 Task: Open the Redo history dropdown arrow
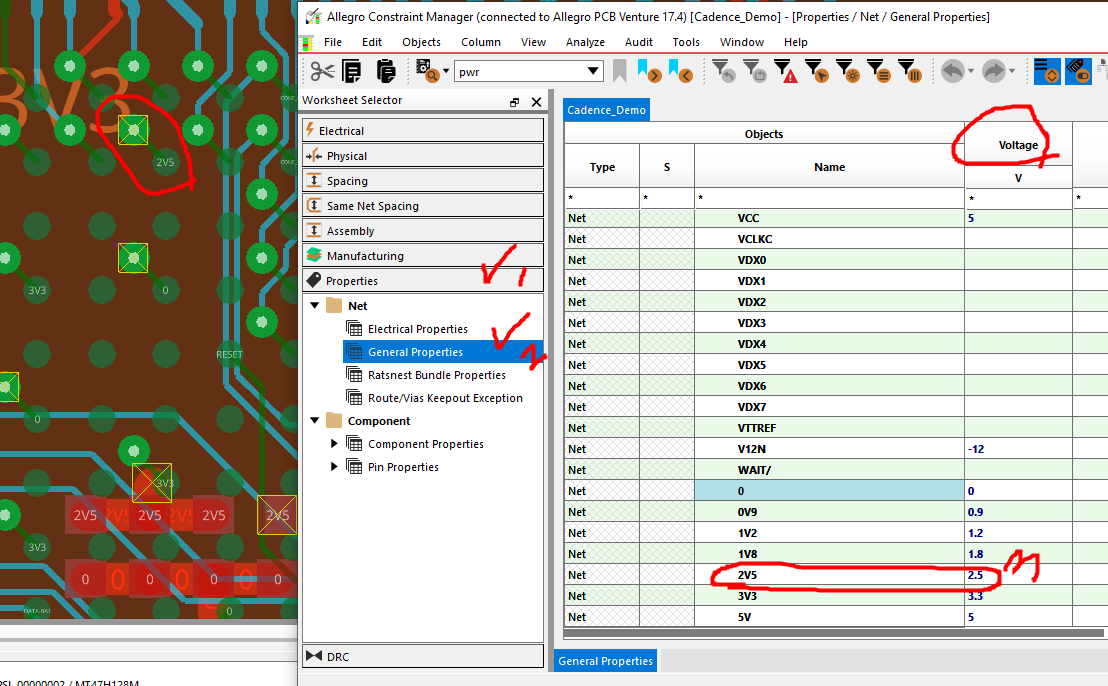coord(1012,71)
